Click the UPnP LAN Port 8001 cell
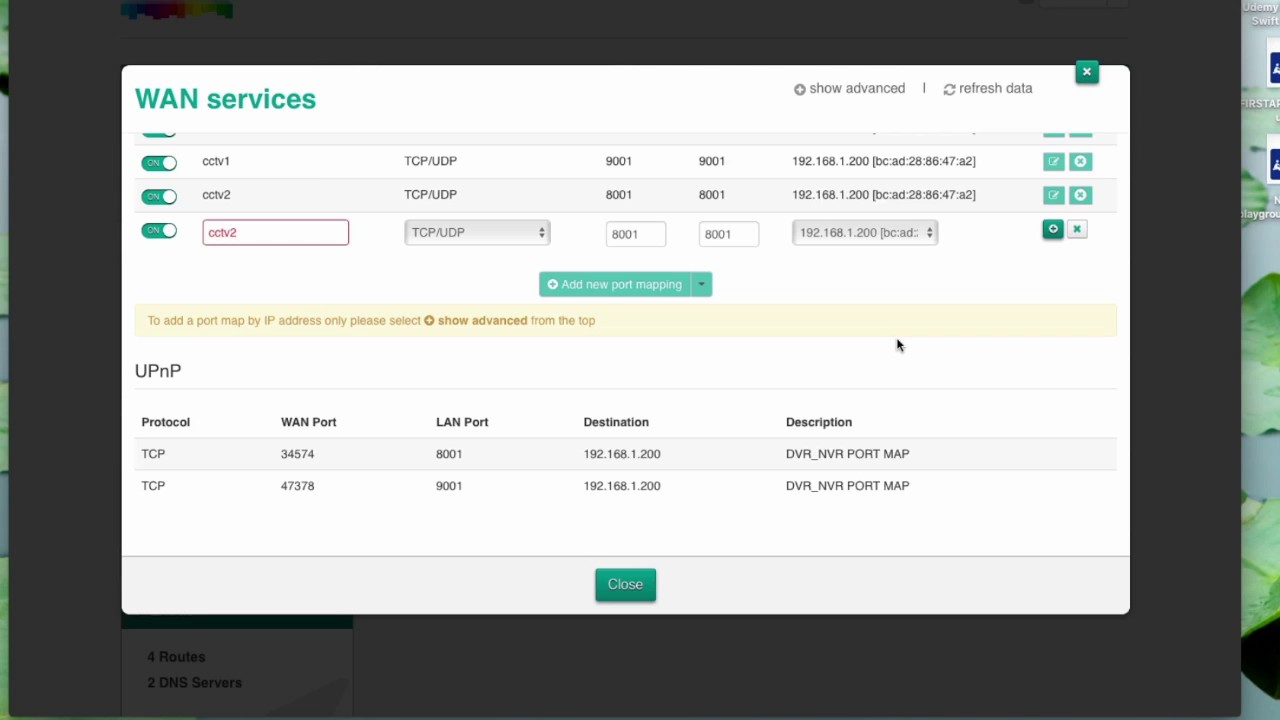Viewport: 1280px width, 720px height. [x=449, y=454]
